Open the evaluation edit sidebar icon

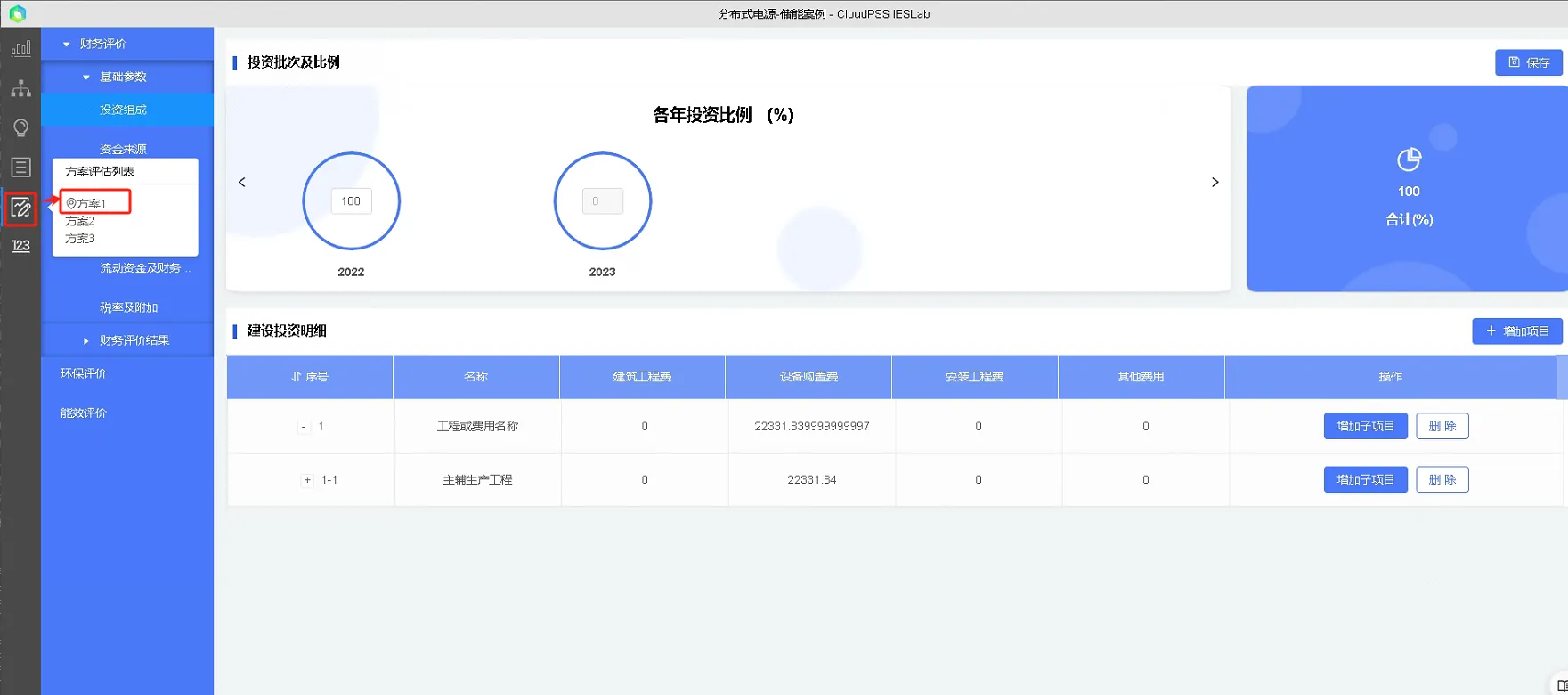20,208
